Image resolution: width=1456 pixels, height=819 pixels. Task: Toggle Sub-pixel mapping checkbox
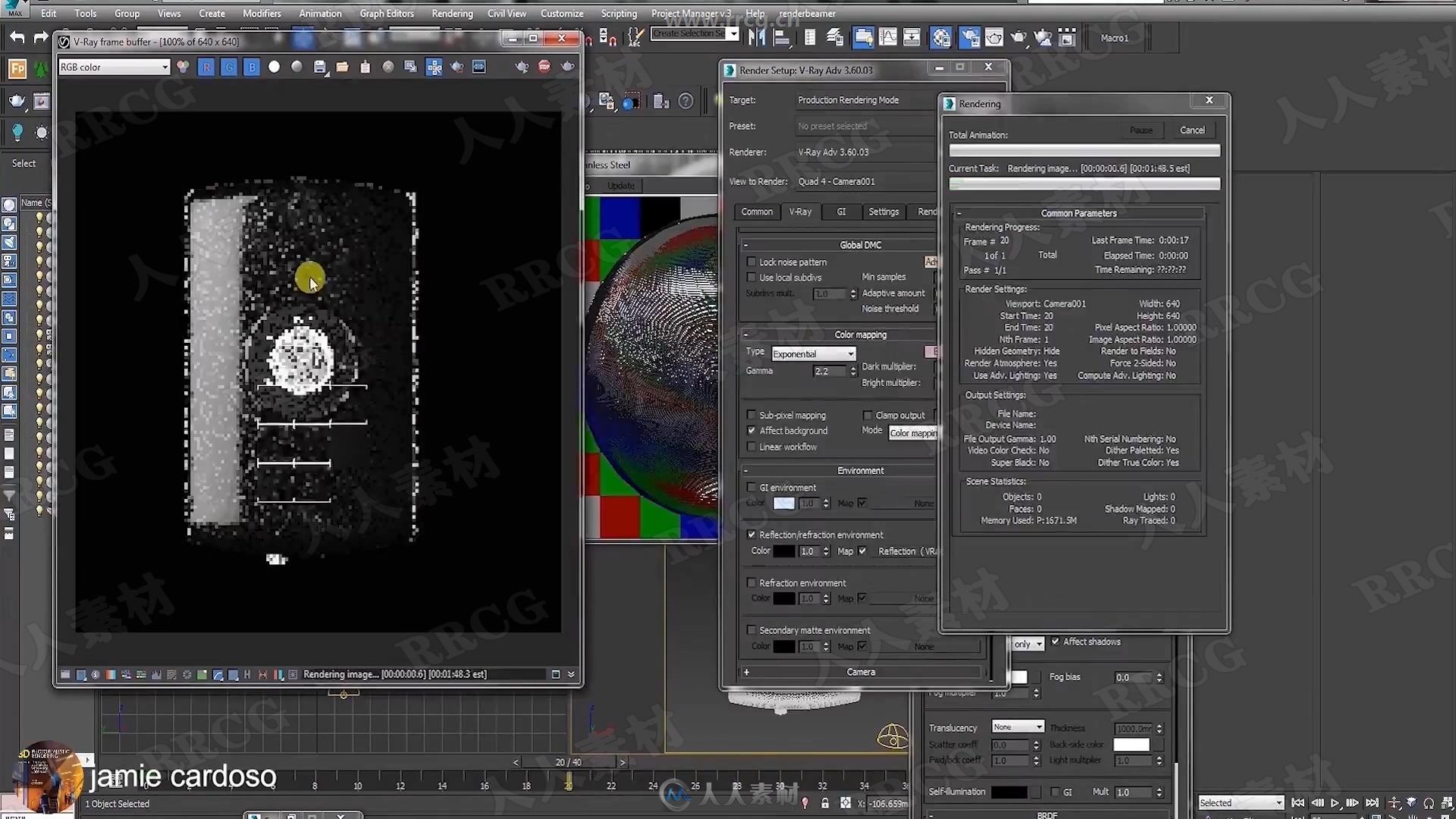[x=752, y=416]
